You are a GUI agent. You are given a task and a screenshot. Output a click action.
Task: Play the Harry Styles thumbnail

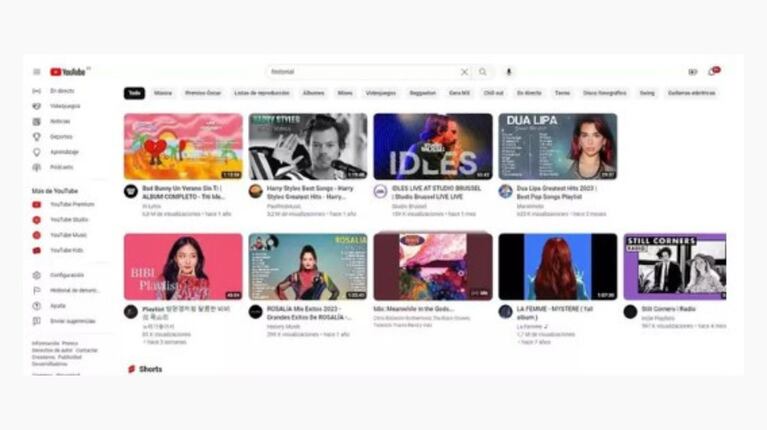pos(308,147)
